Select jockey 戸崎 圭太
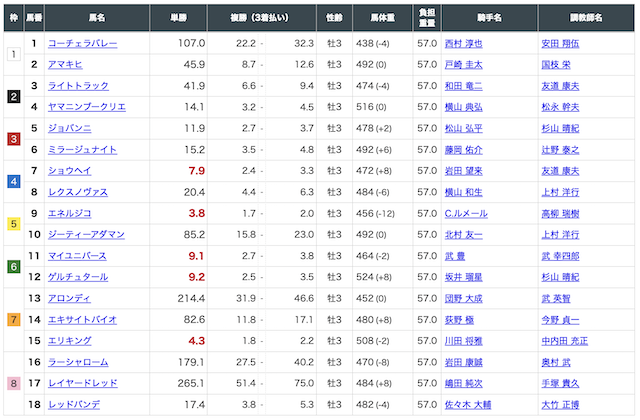This screenshot has width=640, height=420. click(464, 65)
